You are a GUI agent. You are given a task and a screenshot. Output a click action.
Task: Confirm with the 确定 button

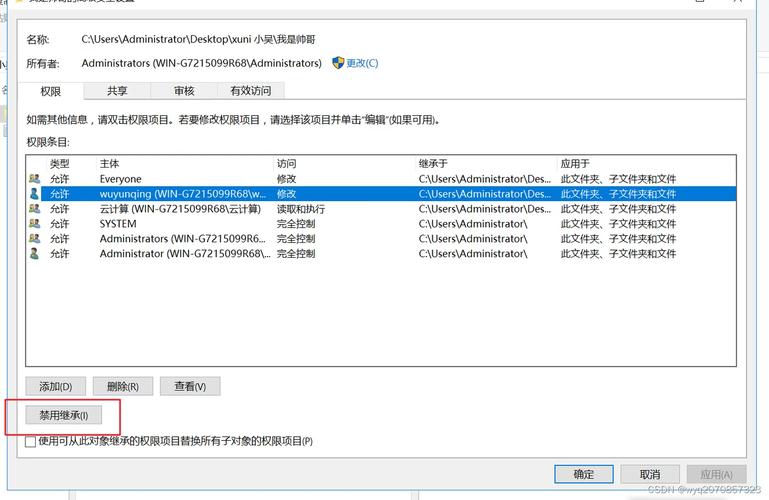coord(584,474)
